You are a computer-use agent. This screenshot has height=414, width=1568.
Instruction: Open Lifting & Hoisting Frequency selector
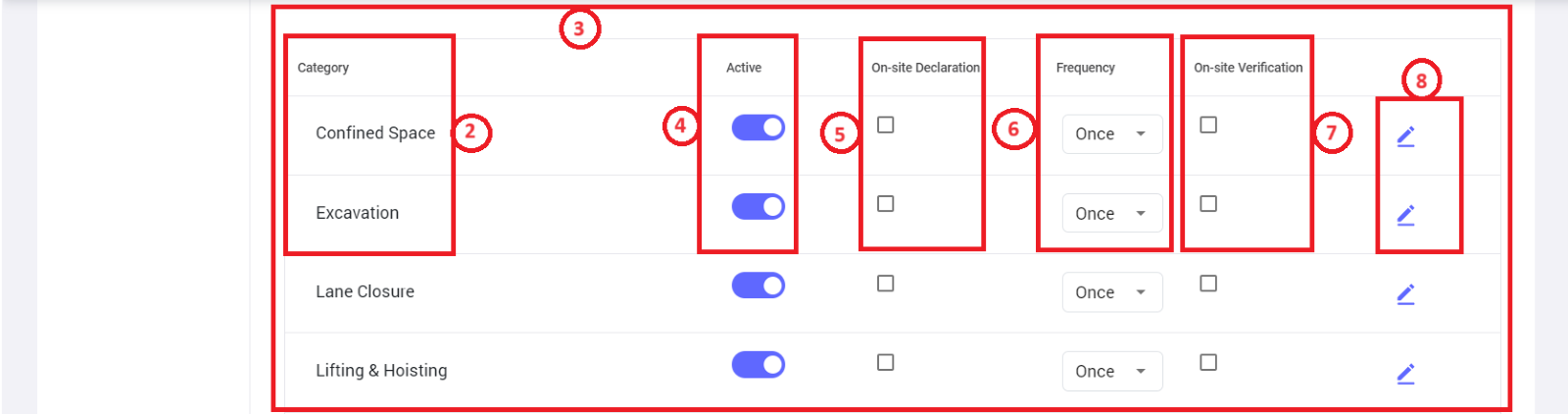click(1111, 372)
